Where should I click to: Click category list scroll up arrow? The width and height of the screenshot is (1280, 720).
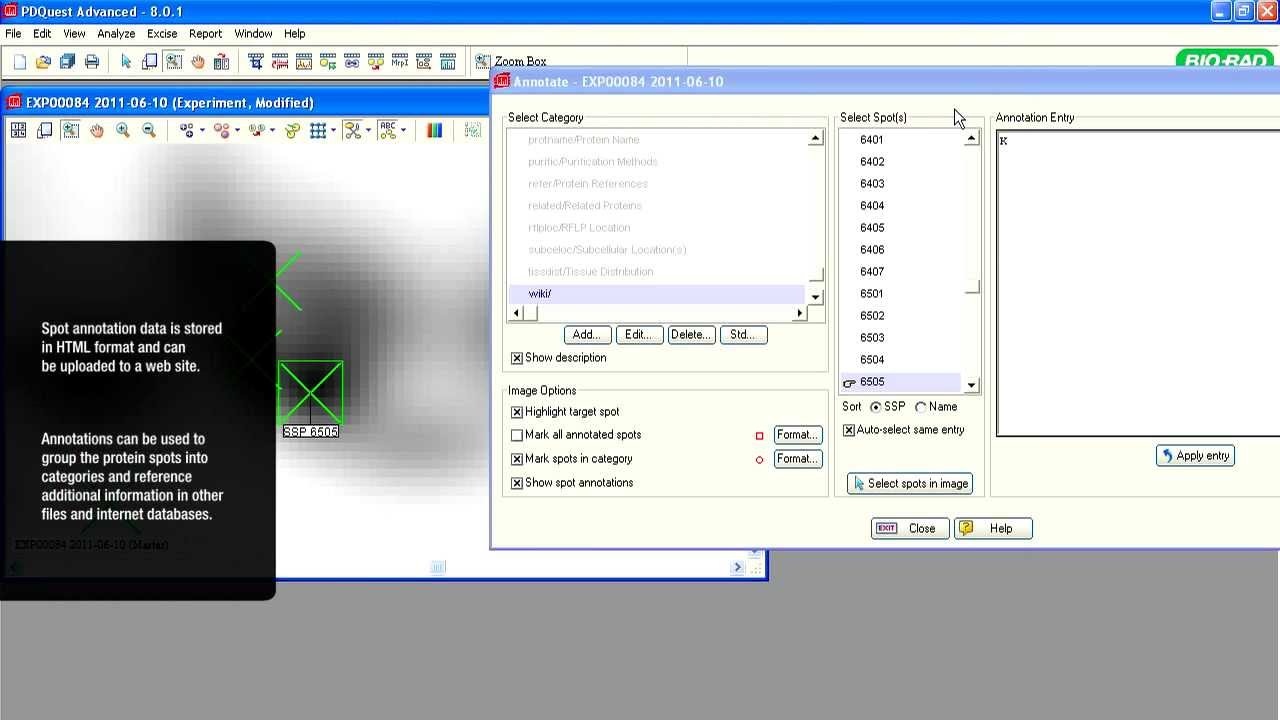(x=816, y=139)
